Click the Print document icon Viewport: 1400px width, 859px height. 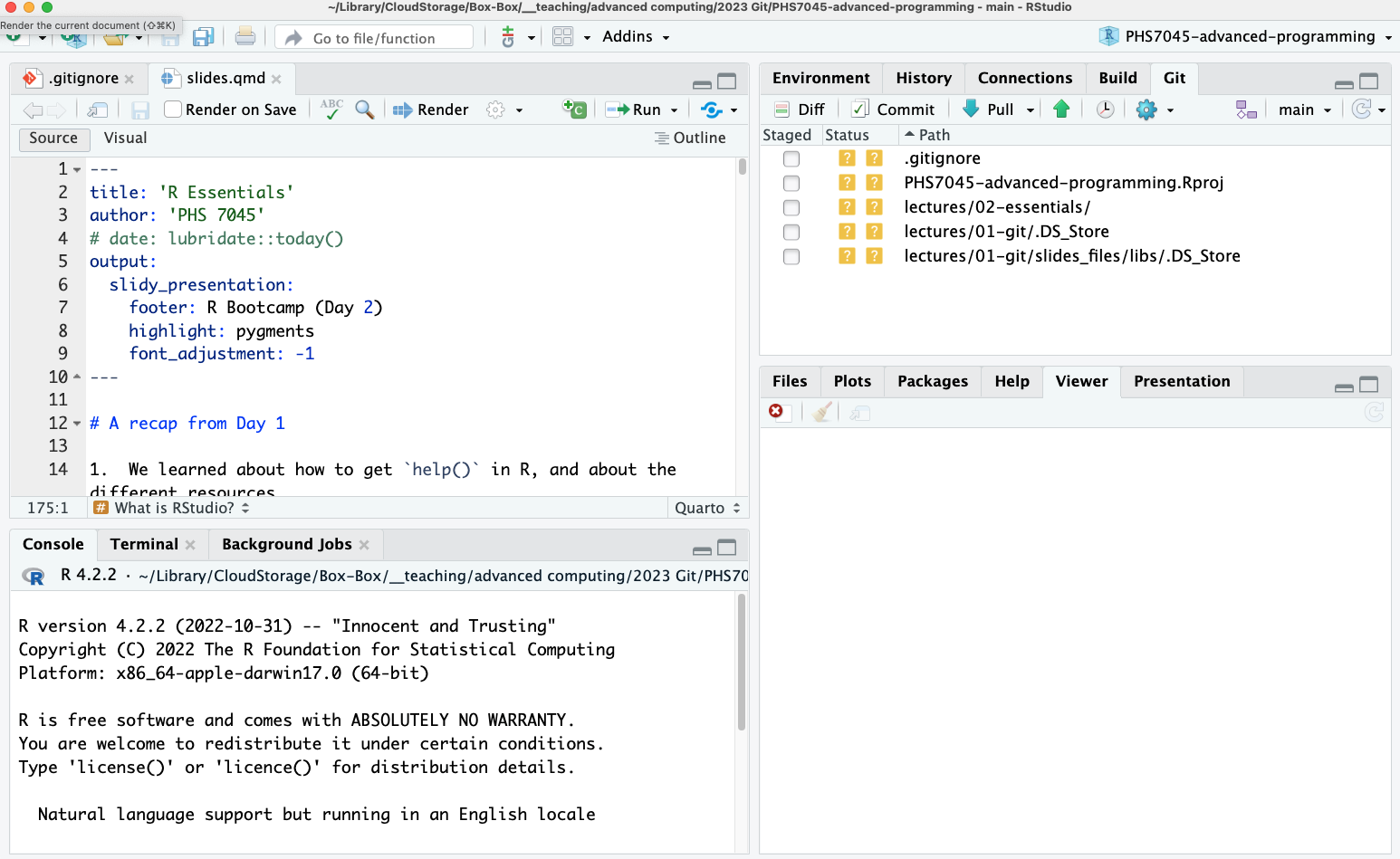tap(245, 37)
